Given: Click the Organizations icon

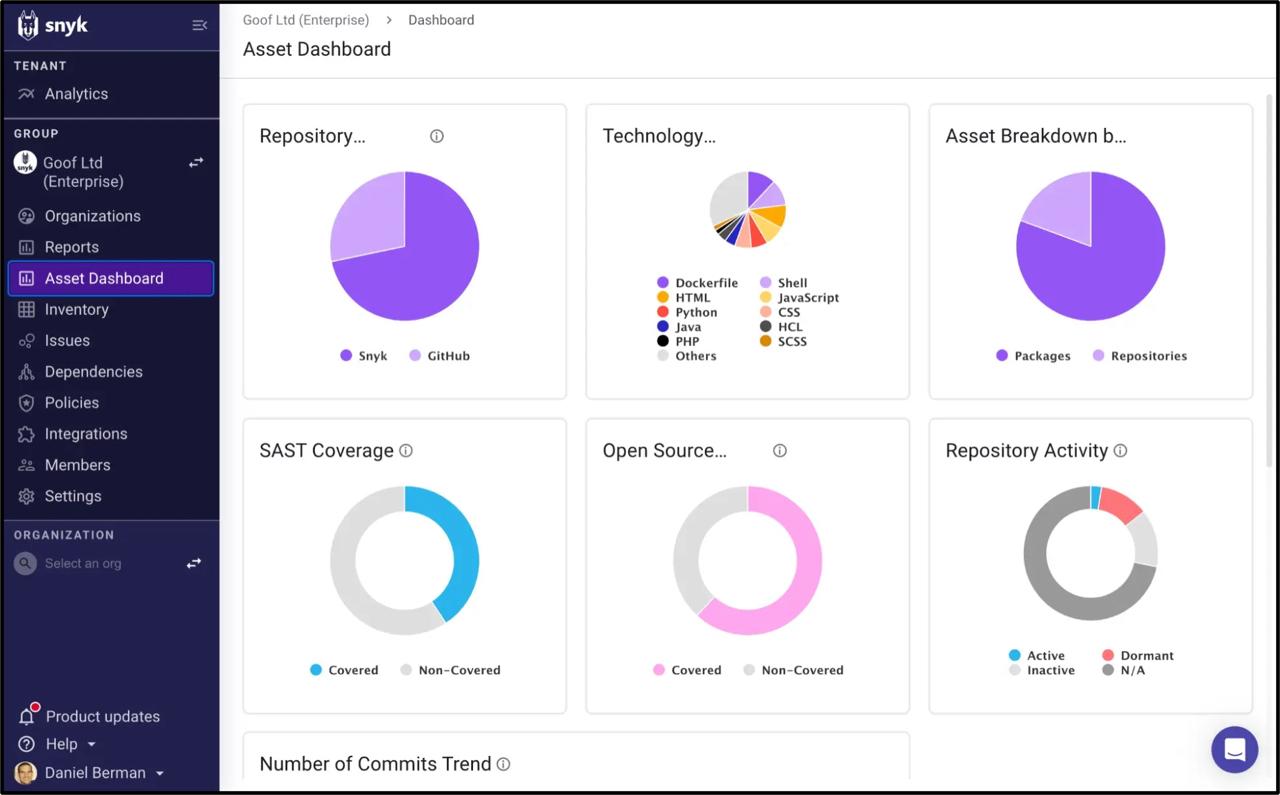Looking at the screenshot, I should coord(27,216).
